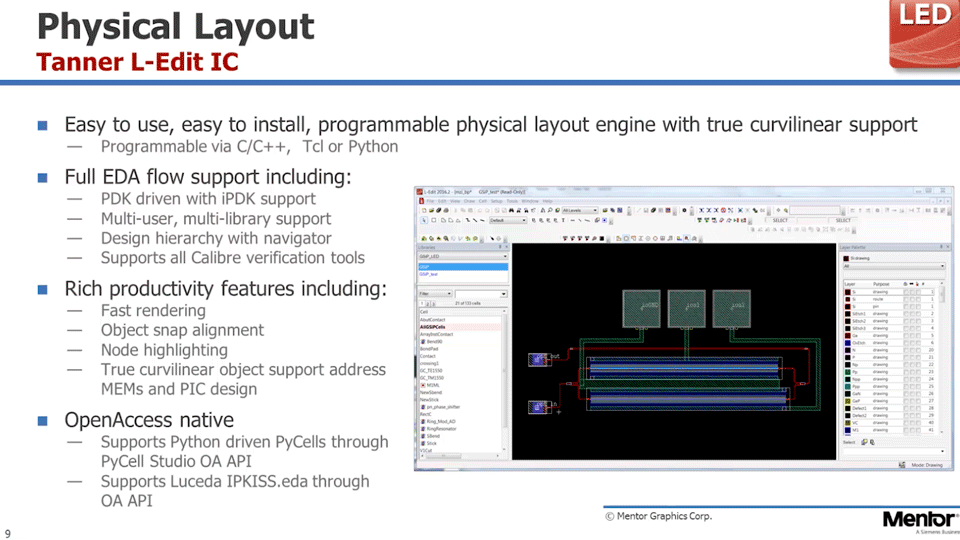The image size is (960, 540).
Task: Open the Filter dropdown in Libraries panel
Action: (x=435, y=294)
